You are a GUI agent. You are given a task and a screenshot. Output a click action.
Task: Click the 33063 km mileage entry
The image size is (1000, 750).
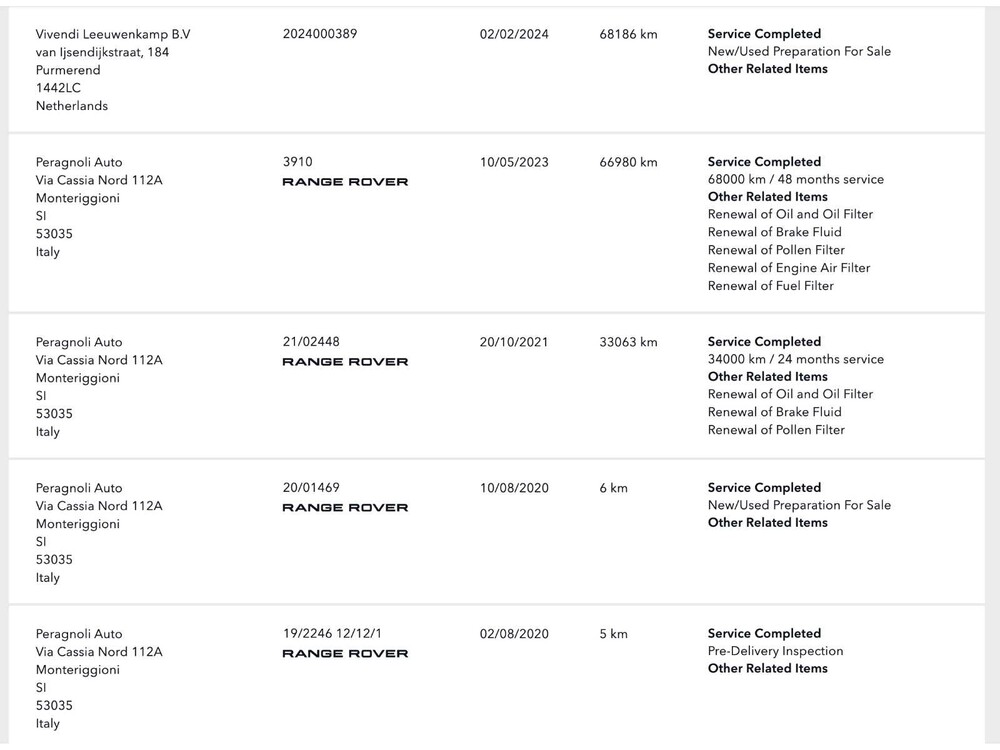[628, 342]
